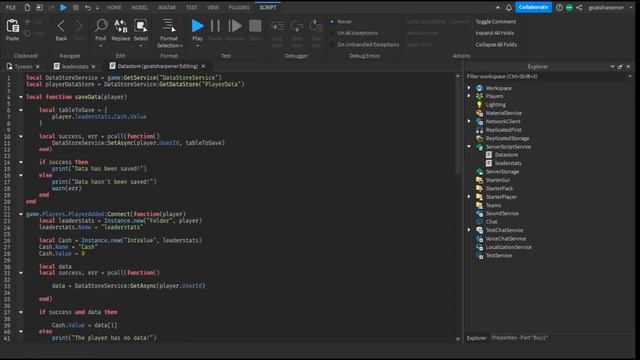Click the share icon near the username
Screen dimensions: 640x360
[x=579, y=7]
